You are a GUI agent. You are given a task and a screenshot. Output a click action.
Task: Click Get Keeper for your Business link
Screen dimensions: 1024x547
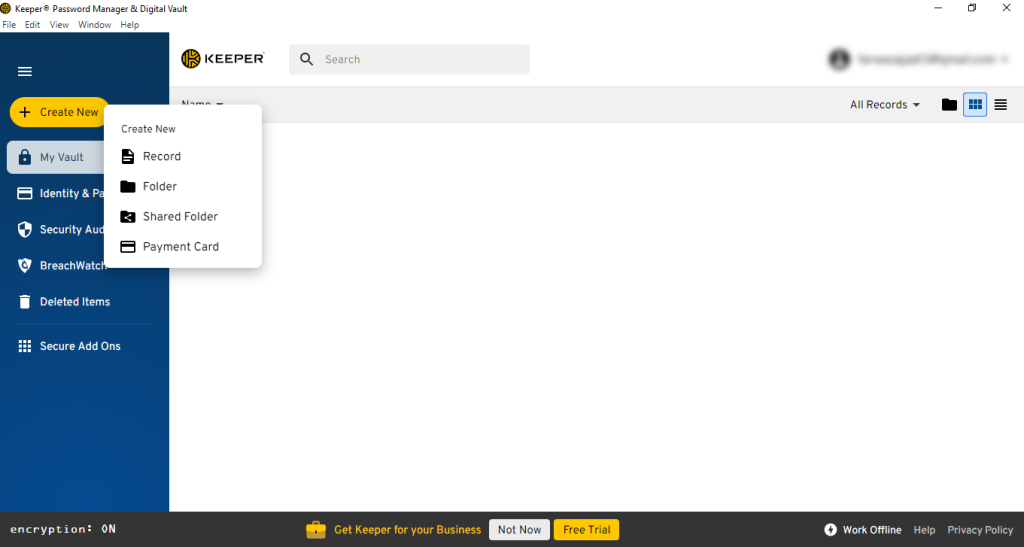(408, 530)
